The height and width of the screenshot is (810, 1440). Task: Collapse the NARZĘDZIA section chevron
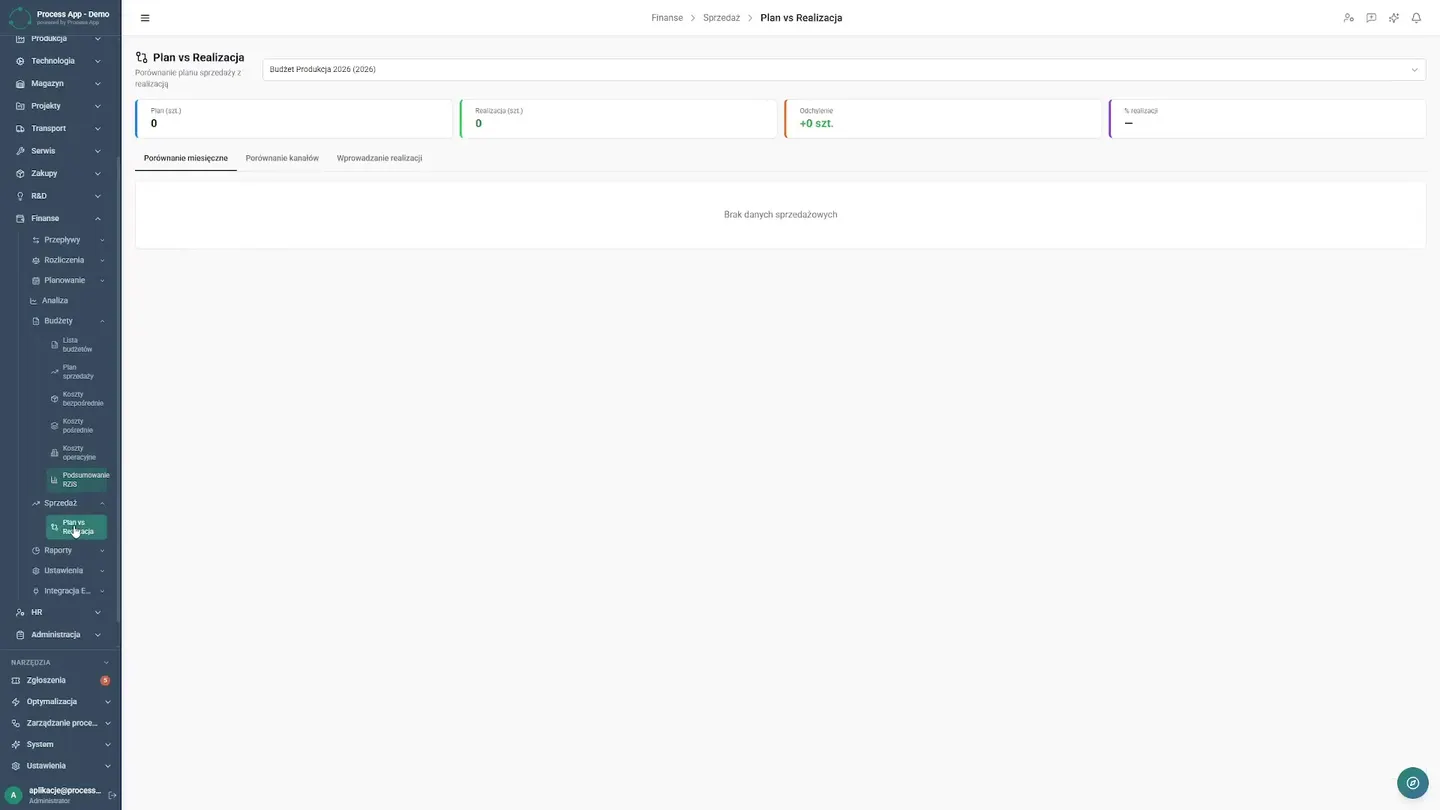tap(107, 662)
